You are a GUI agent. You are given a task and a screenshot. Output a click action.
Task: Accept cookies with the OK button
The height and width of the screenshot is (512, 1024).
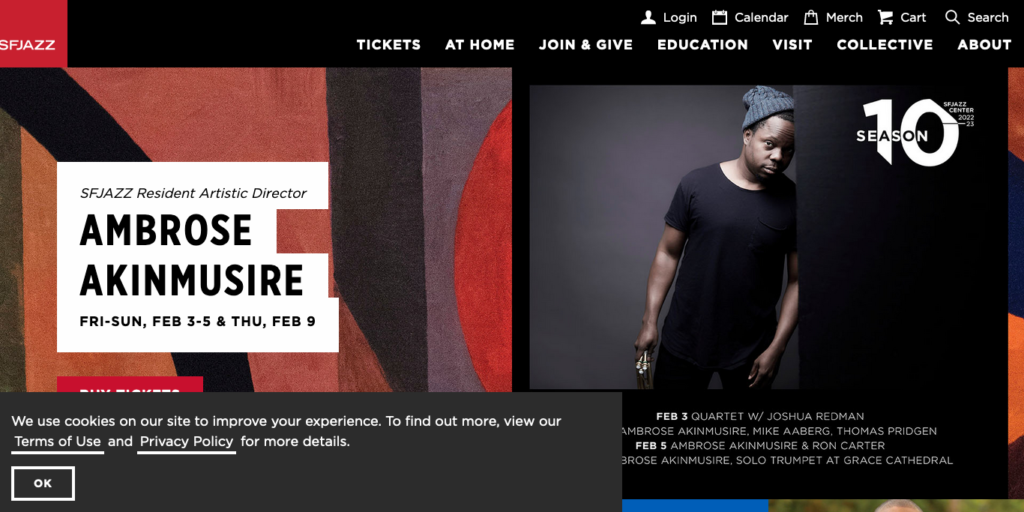pos(43,484)
